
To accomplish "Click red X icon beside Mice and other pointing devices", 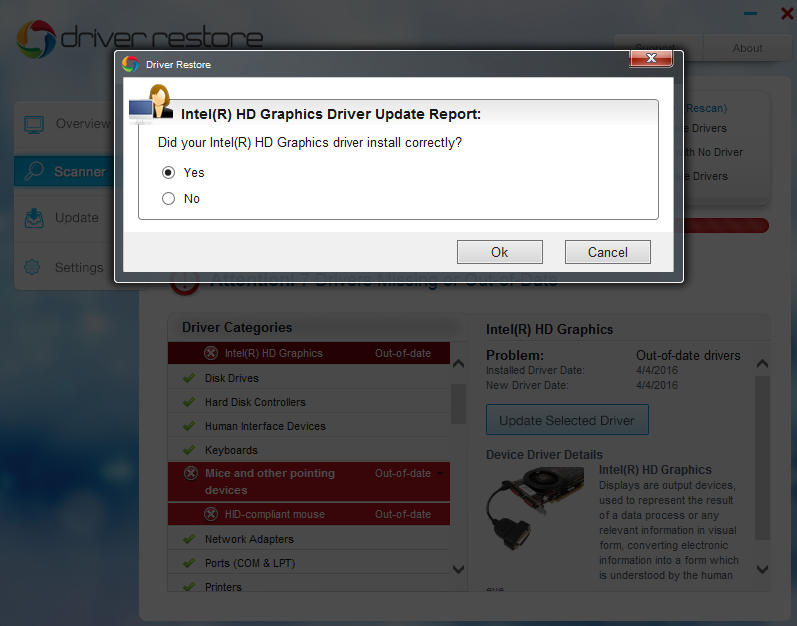I will click(191, 474).
